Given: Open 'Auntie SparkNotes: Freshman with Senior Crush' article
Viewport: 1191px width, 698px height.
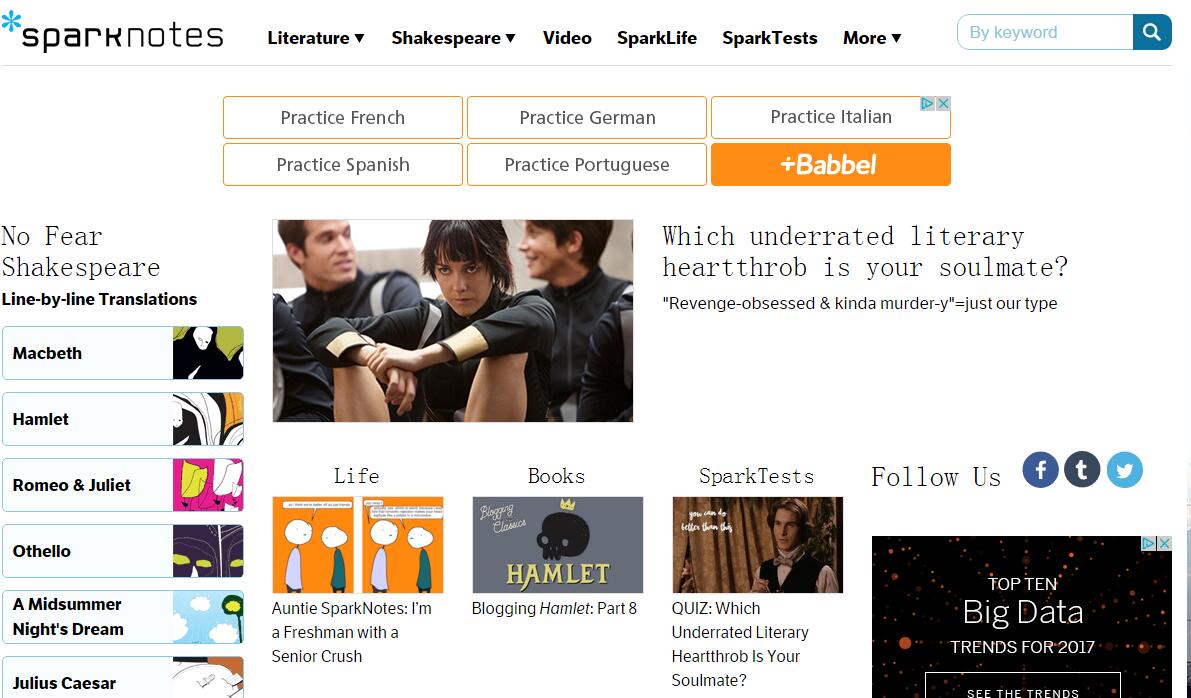Looking at the screenshot, I should pos(352,633).
